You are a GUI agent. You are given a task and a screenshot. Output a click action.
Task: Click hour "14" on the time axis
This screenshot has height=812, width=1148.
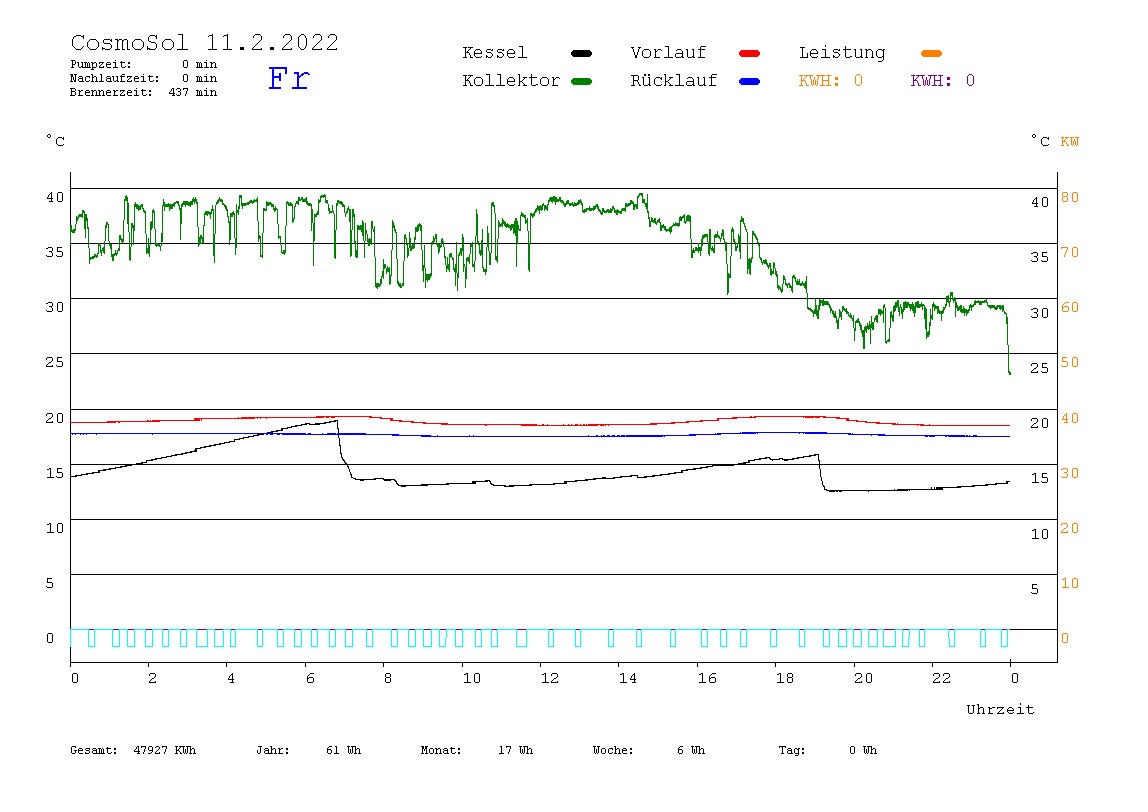point(627,679)
